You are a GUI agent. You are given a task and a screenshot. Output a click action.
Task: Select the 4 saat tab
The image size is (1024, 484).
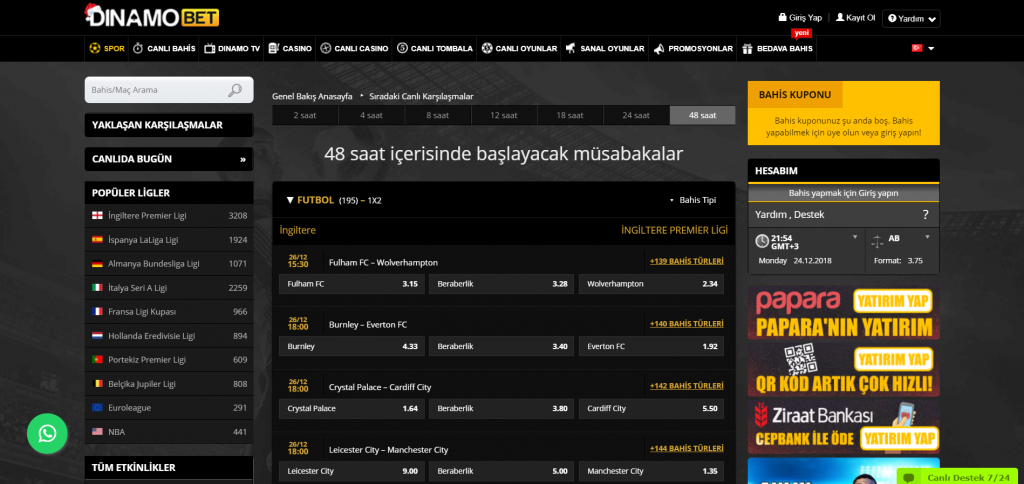click(372, 115)
